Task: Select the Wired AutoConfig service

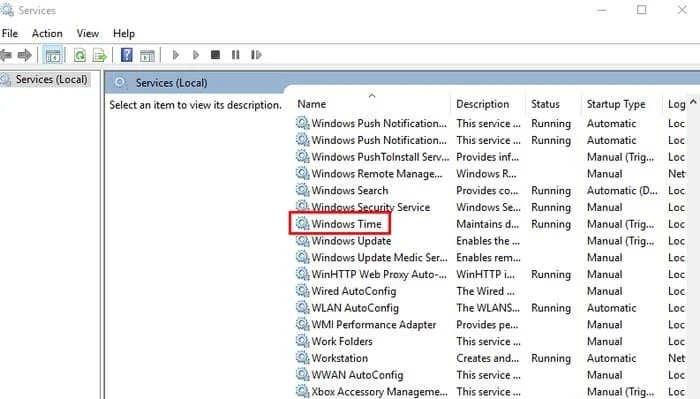Action: pyautogui.click(x=354, y=291)
